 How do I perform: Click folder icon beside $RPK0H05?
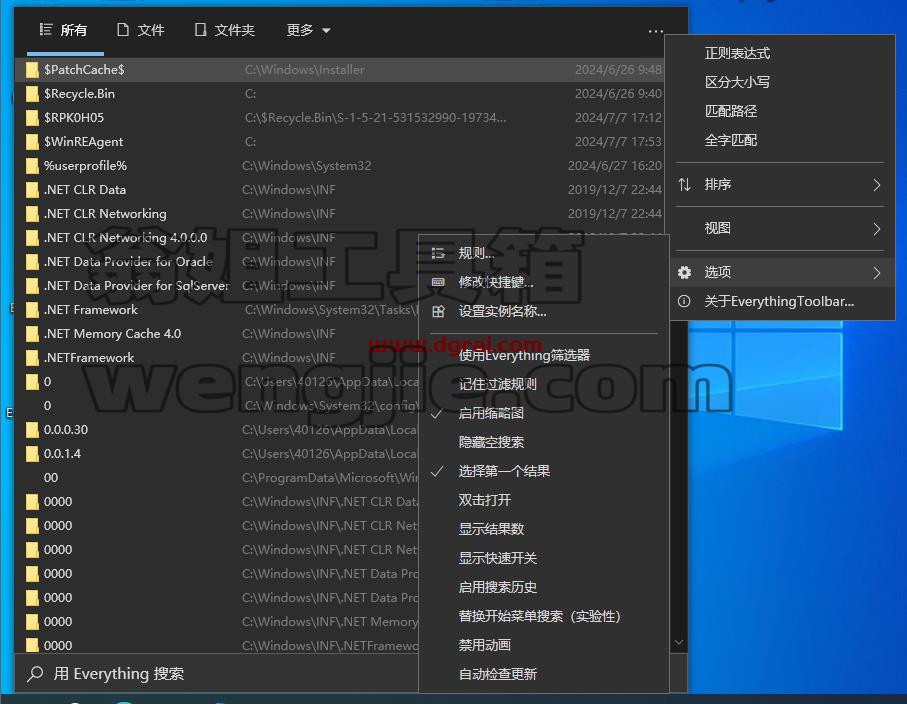32,118
